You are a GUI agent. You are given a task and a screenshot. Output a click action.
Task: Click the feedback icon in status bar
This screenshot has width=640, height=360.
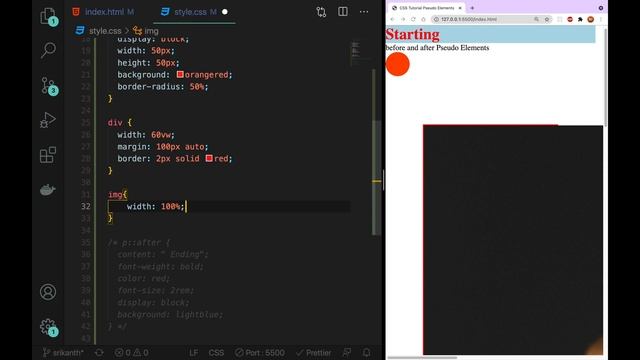[x=347, y=352]
